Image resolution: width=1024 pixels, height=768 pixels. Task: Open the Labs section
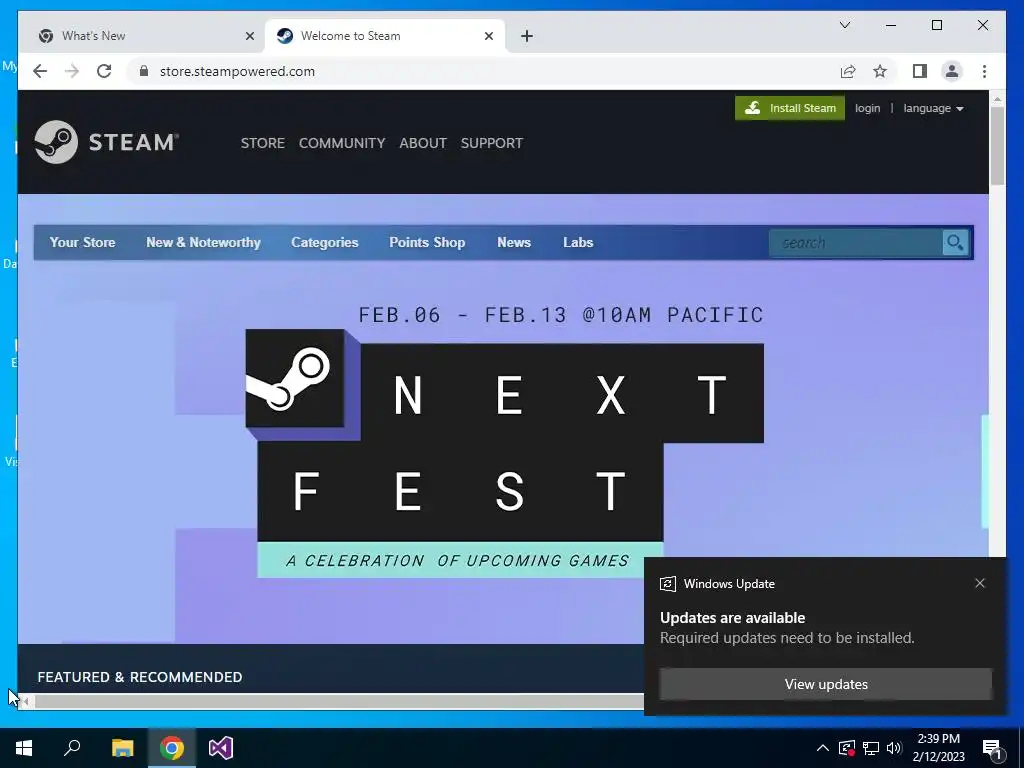(x=578, y=242)
